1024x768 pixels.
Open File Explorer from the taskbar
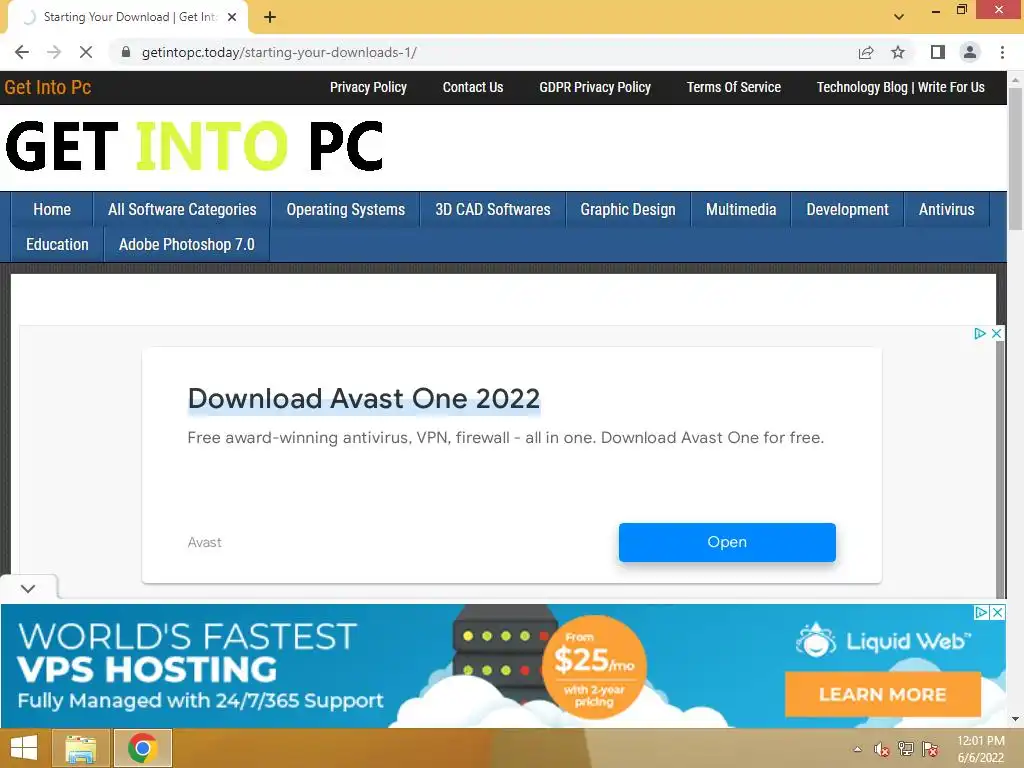pyautogui.click(x=80, y=748)
